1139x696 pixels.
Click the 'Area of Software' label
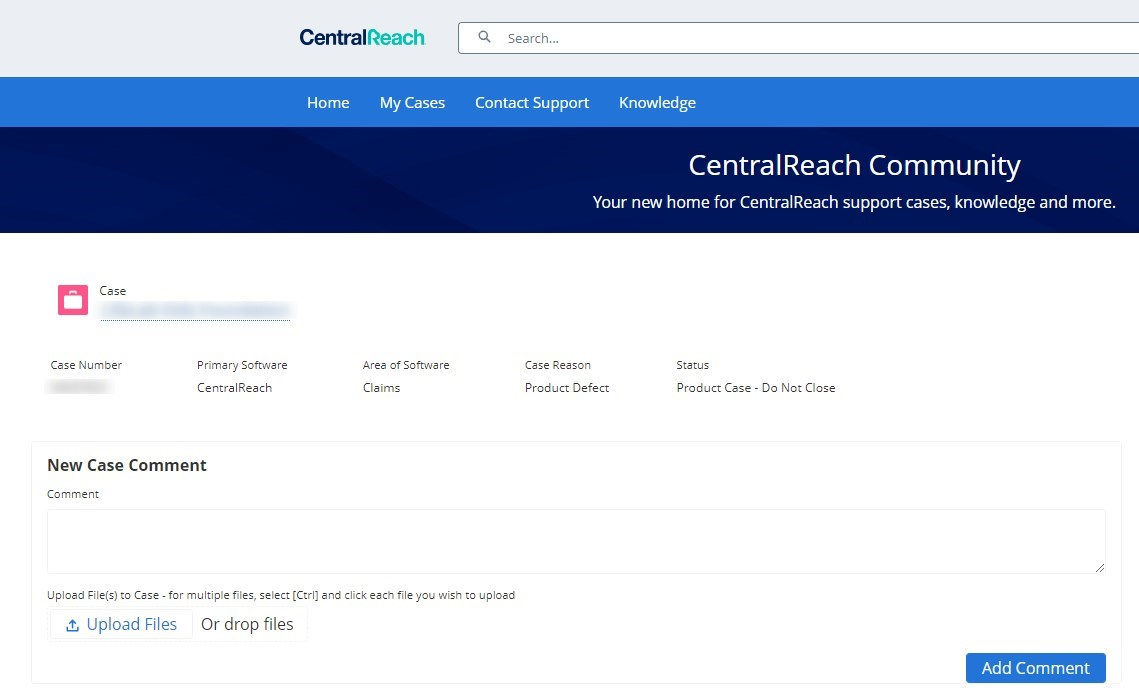pos(406,365)
